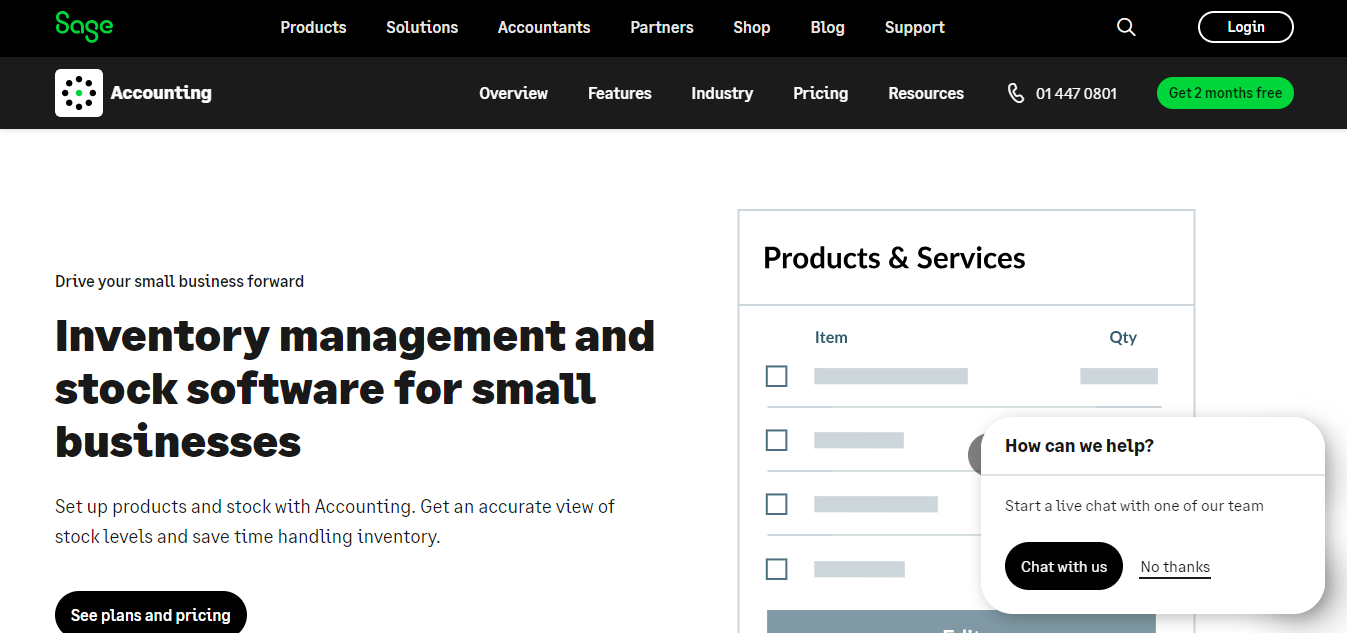Click the Get 2 months free button
The image size is (1347, 633).
[x=1225, y=92]
